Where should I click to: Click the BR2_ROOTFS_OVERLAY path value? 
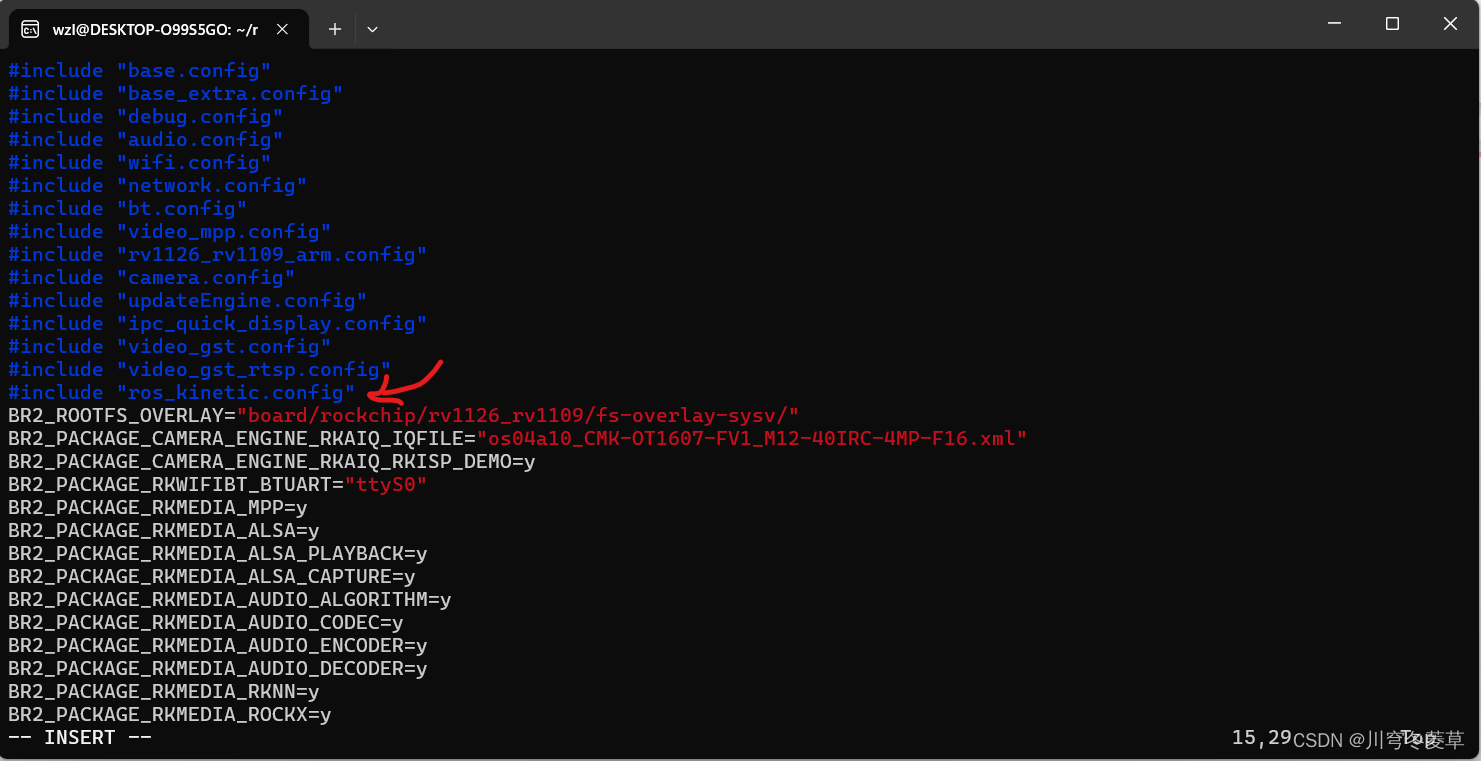pyautogui.click(x=520, y=415)
